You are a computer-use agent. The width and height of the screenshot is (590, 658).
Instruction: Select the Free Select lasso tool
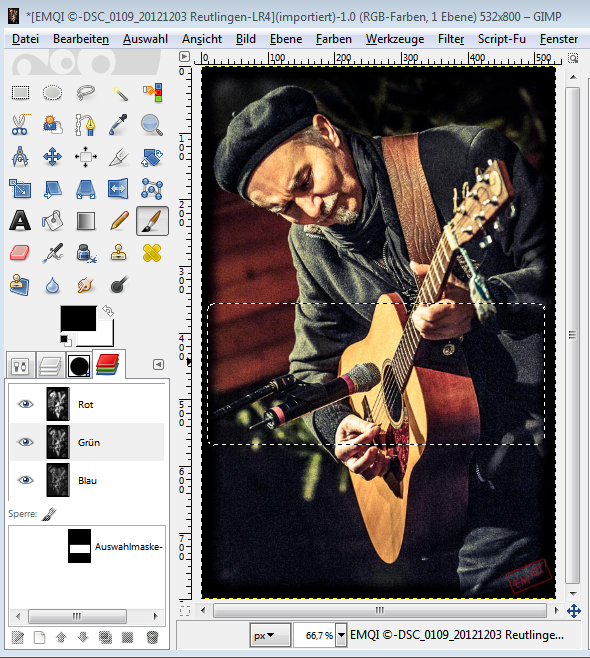[86, 93]
